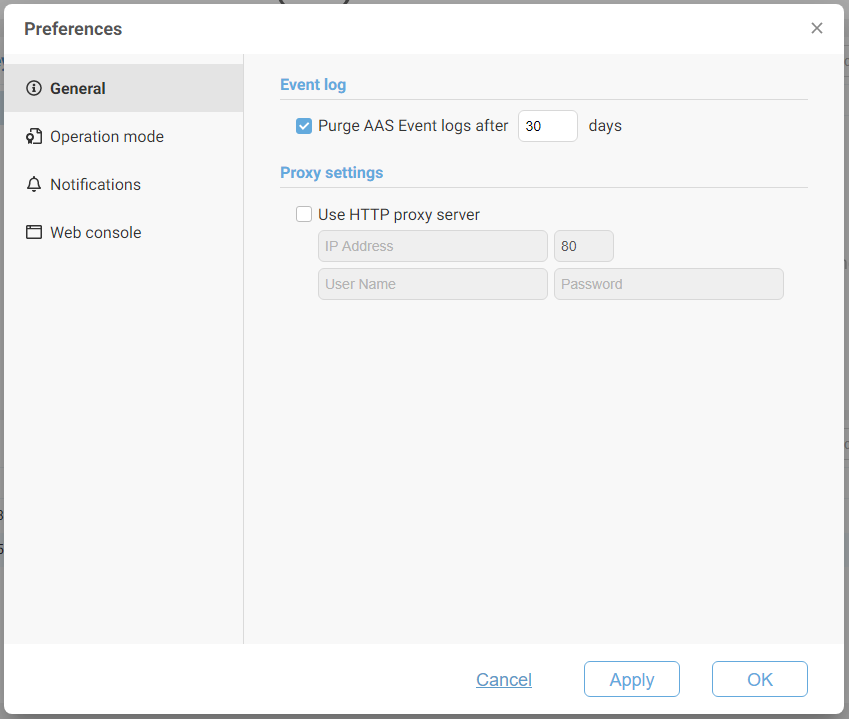Click the proxy port field showing 80
Image resolution: width=849 pixels, height=719 pixels.
[584, 246]
